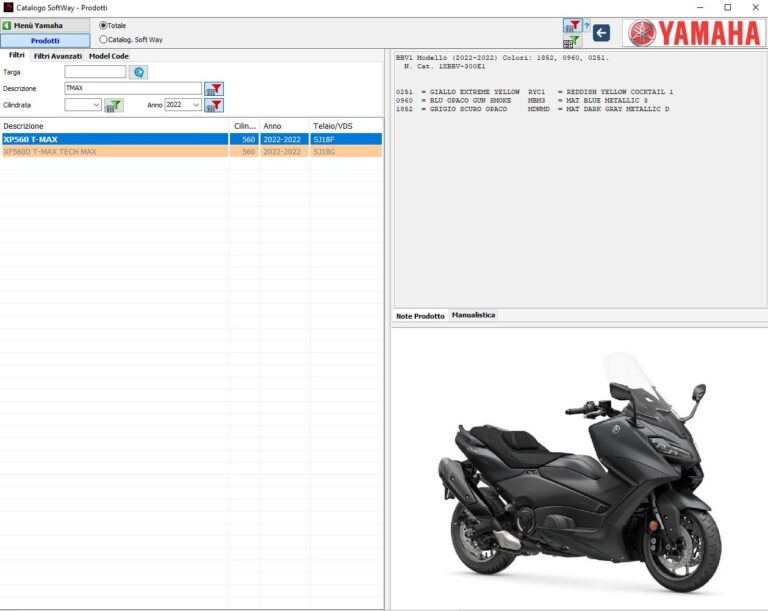Click the N. Cat. 1XBBV-300E1 note text
768x611 pixels.
(444, 67)
